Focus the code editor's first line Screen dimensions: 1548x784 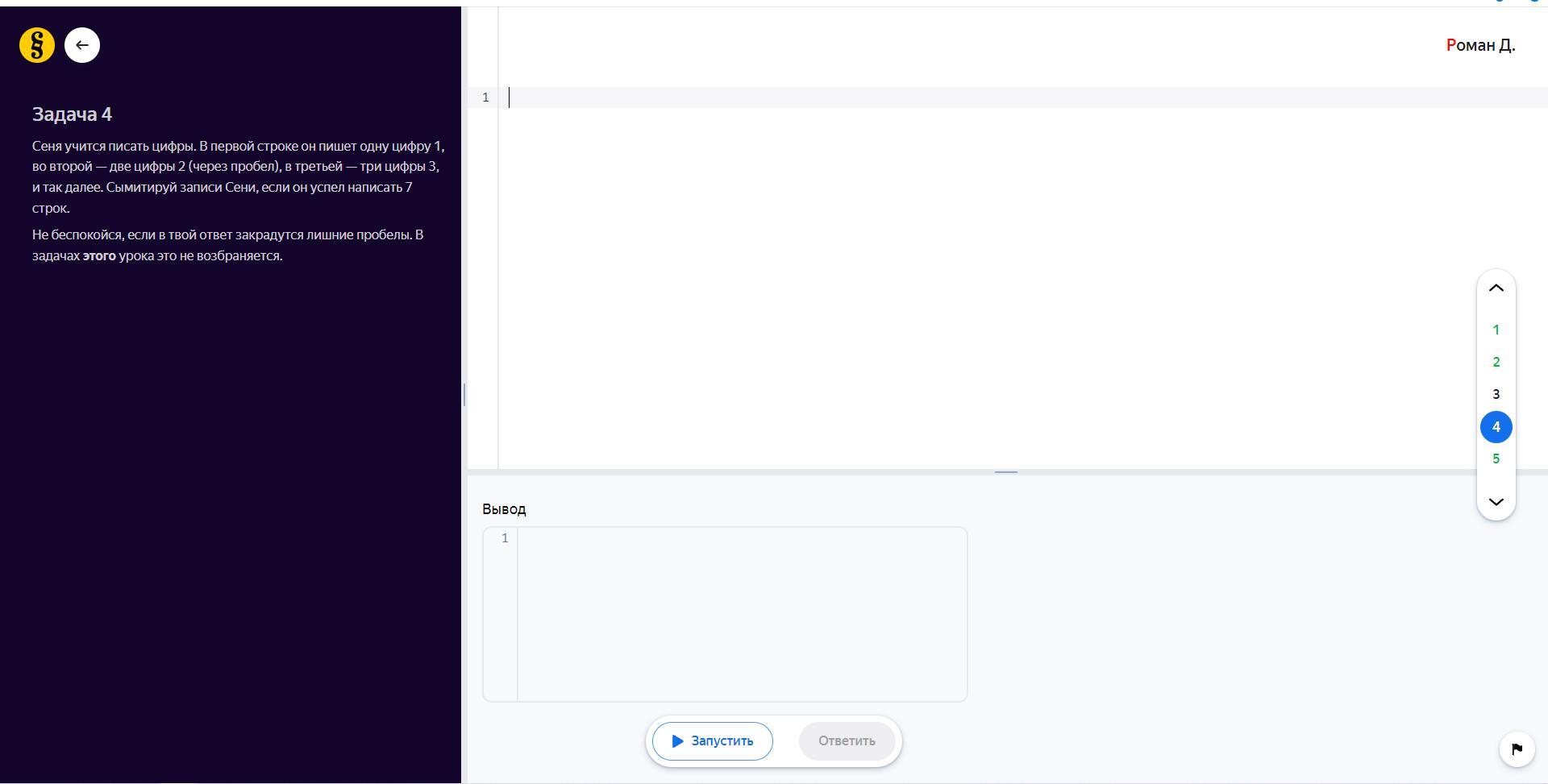click(967, 97)
